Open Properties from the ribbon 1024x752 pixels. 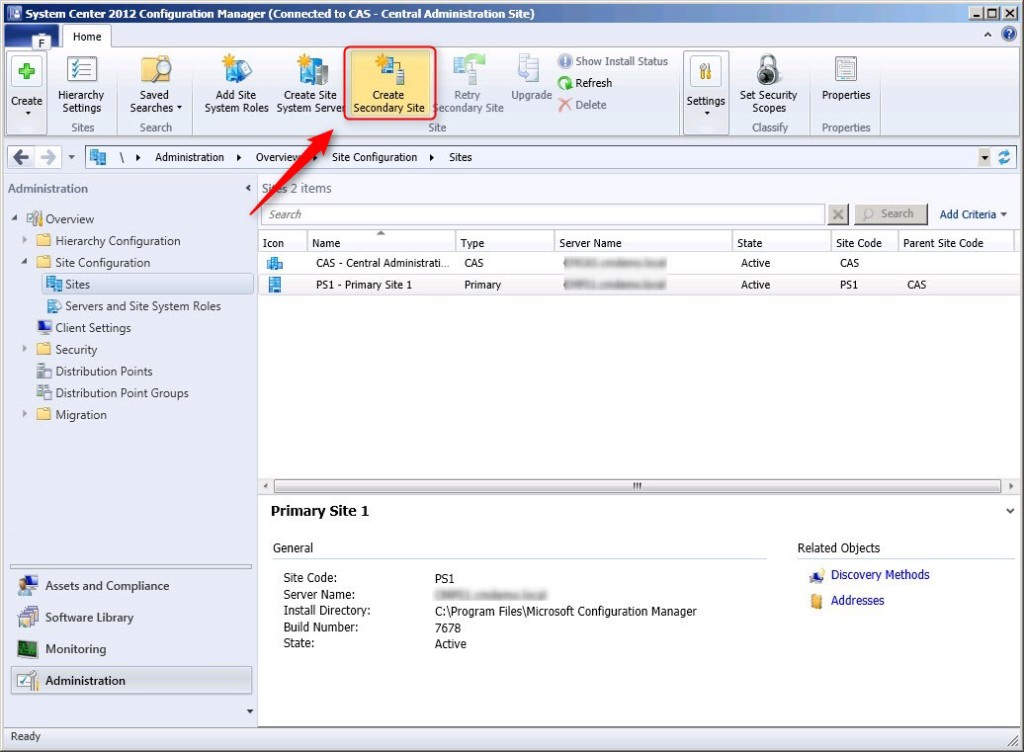845,84
